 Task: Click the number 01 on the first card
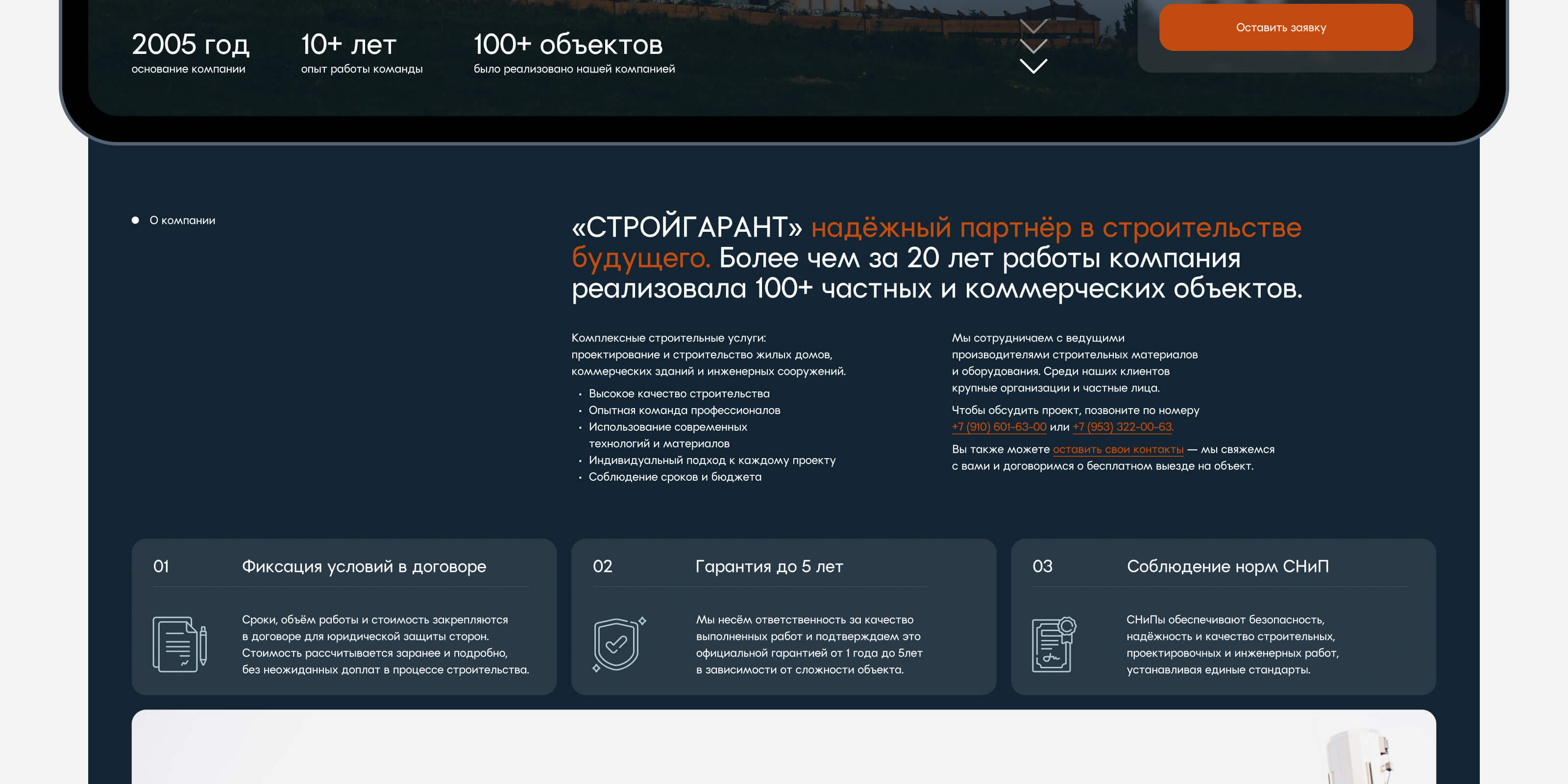(x=161, y=566)
